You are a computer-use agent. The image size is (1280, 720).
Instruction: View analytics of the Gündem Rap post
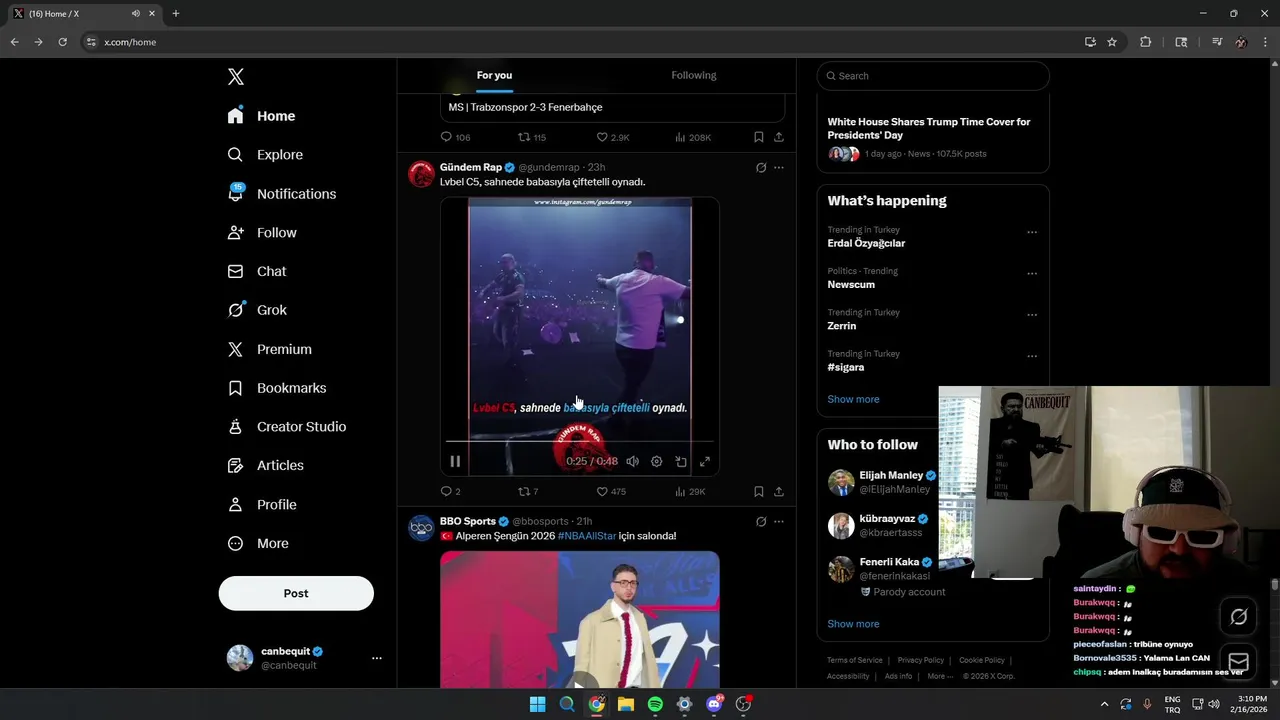click(x=690, y=491)
